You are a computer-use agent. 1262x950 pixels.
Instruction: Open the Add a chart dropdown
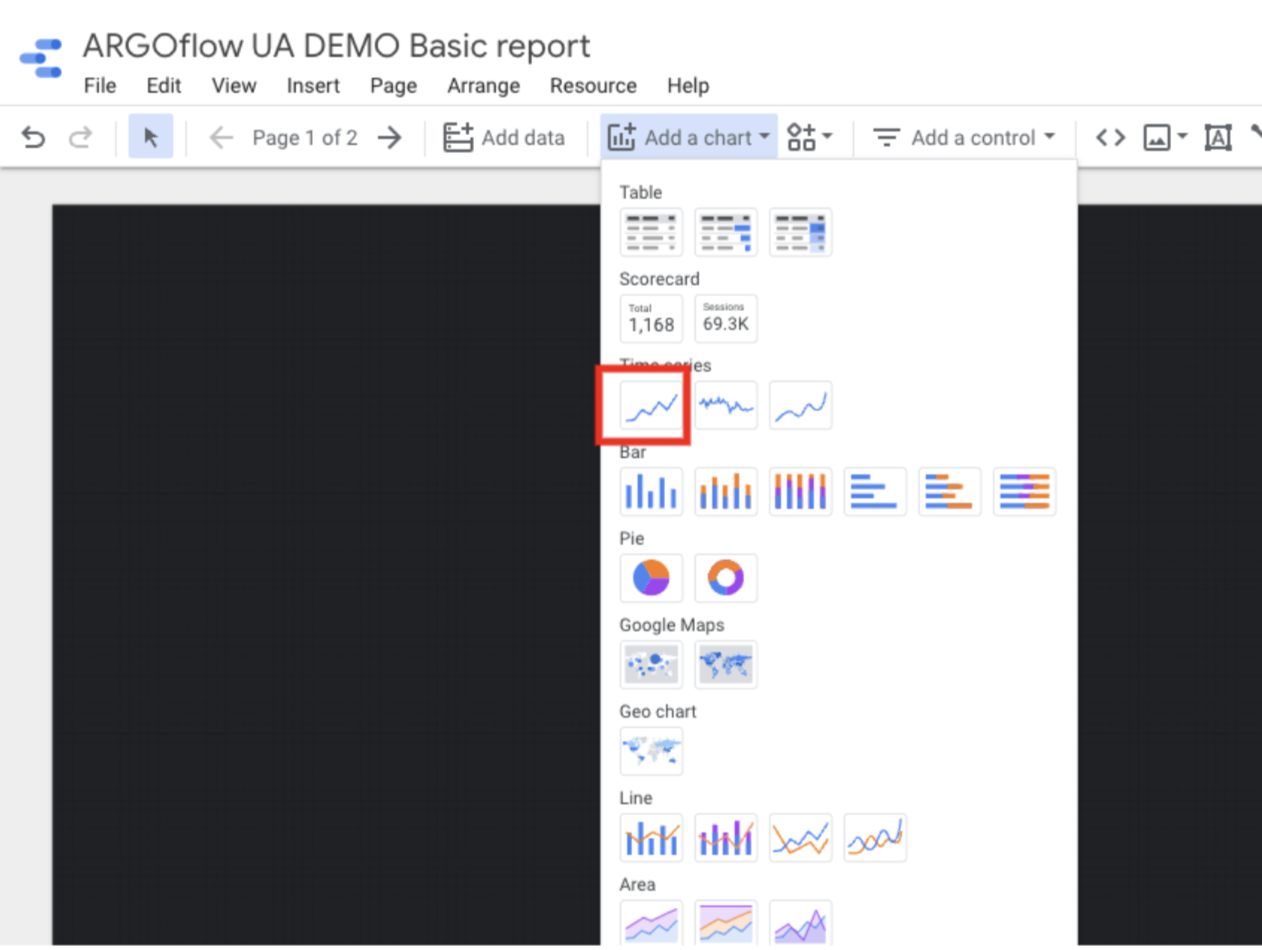[x=689, y=137]
